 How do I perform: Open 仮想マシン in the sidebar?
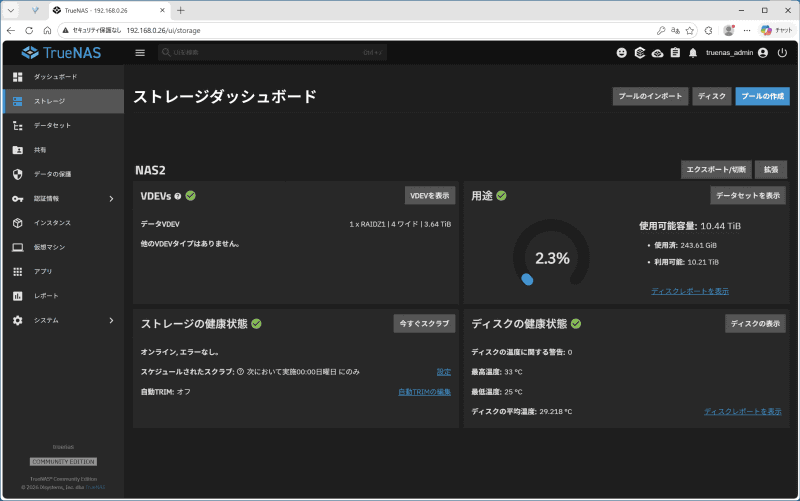pyautogui.click(x=63, y=247)
